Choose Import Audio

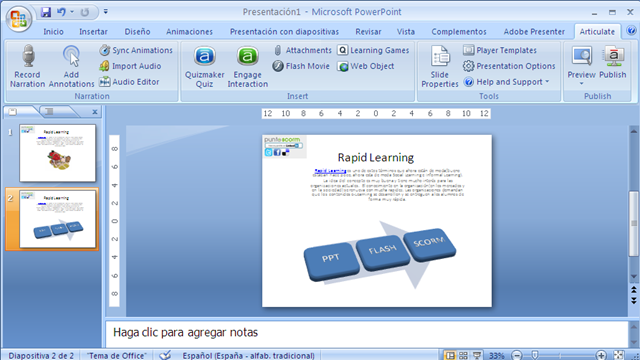[x=130, y=66]
